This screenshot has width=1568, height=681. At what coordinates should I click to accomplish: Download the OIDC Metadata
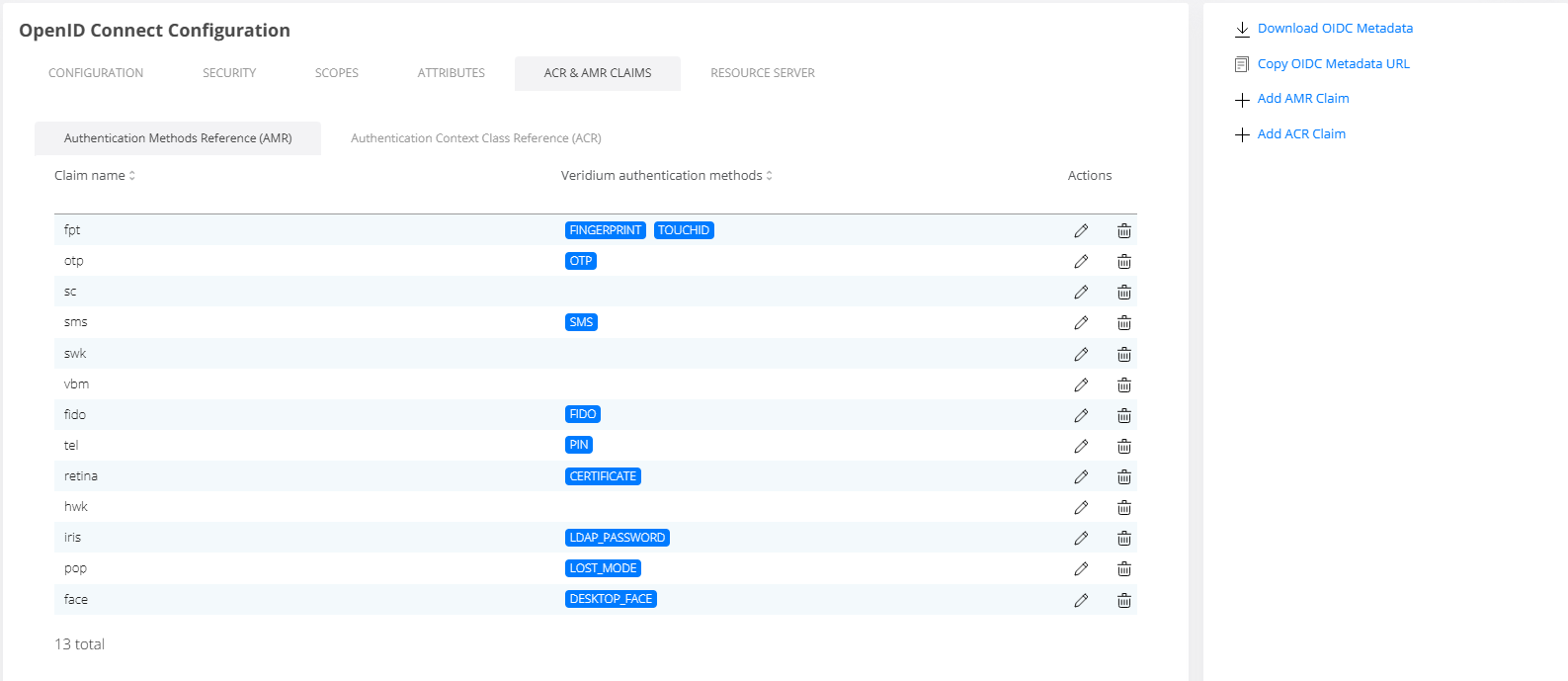pyautogui.click(x=1334, y=29)
